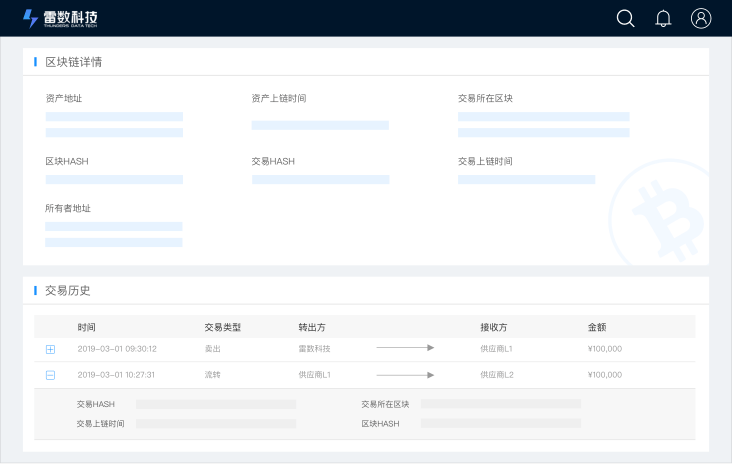Click the 雷数科技 logo
The height and width of the screenshot is (464, 732).
point(60,19)
